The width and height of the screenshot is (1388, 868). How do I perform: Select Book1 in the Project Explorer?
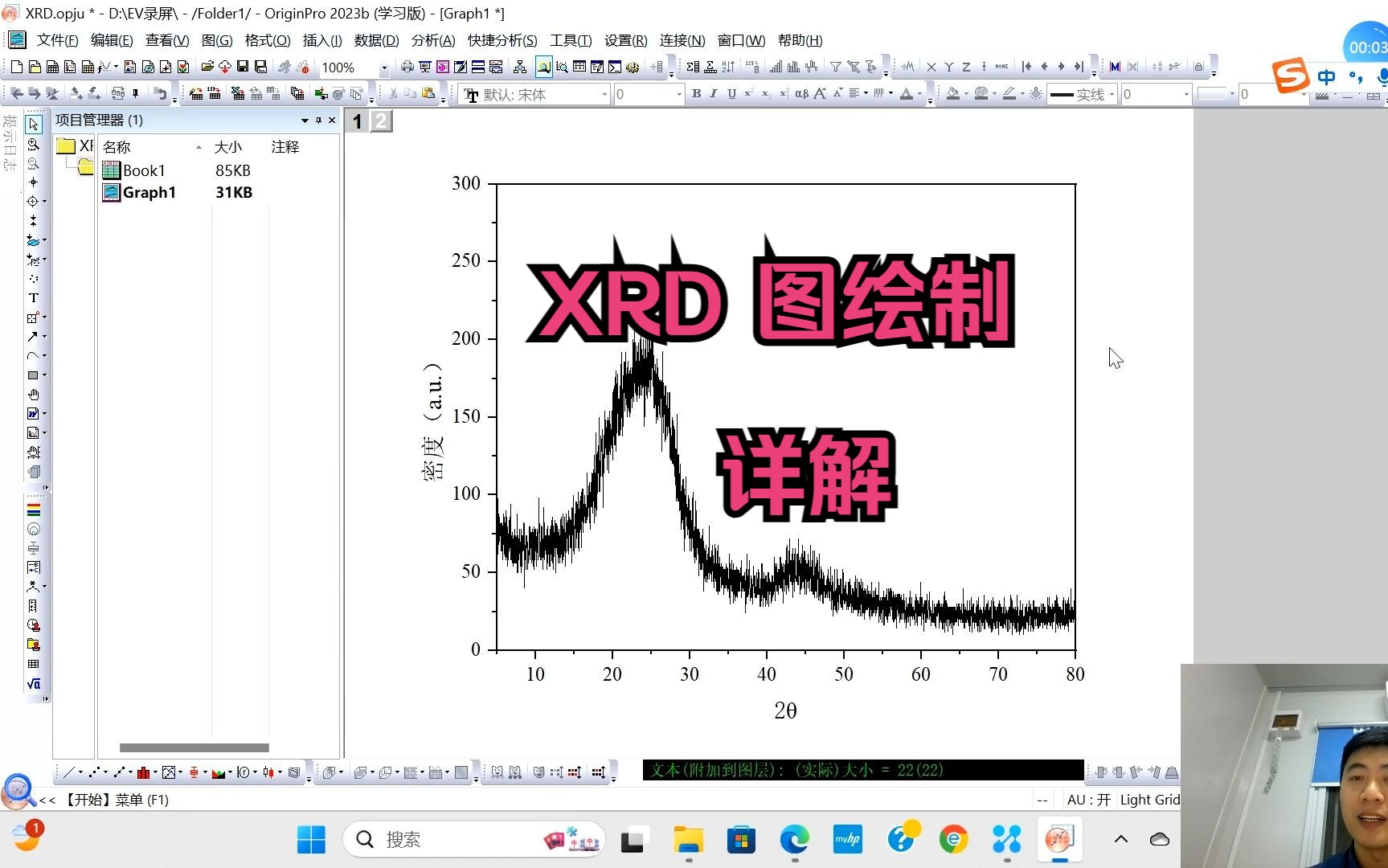point(143,170)
